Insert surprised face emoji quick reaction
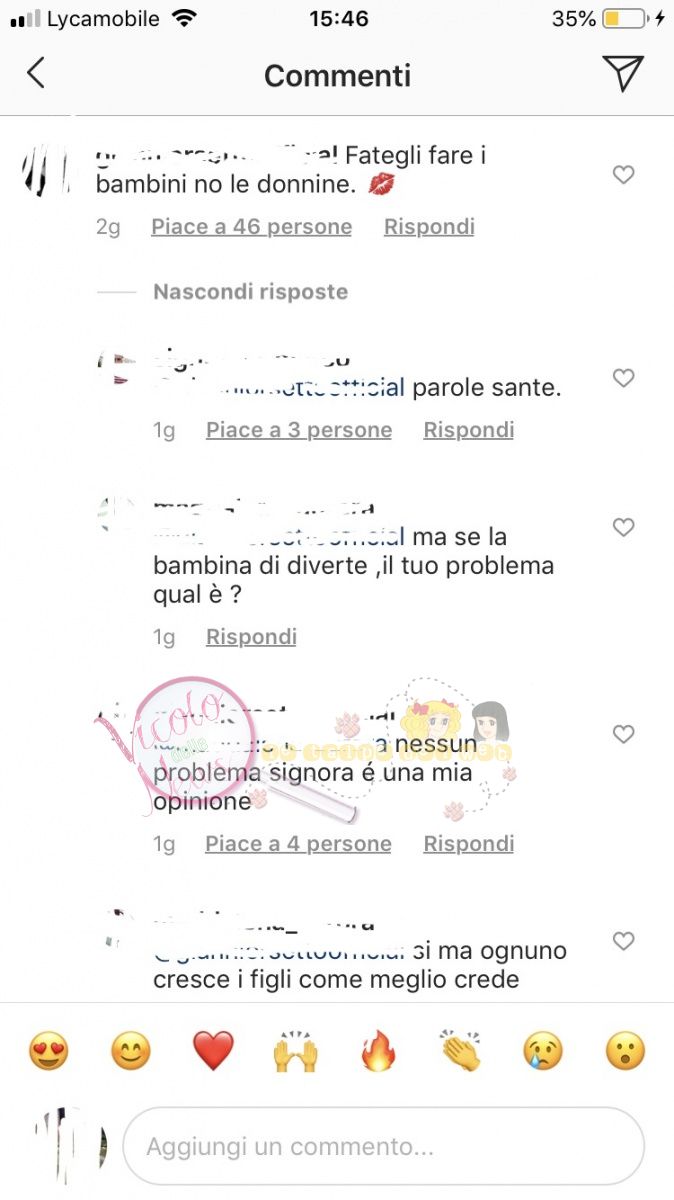The height and width of the screenshot is (1200, 674). (x=625, y=1052)
